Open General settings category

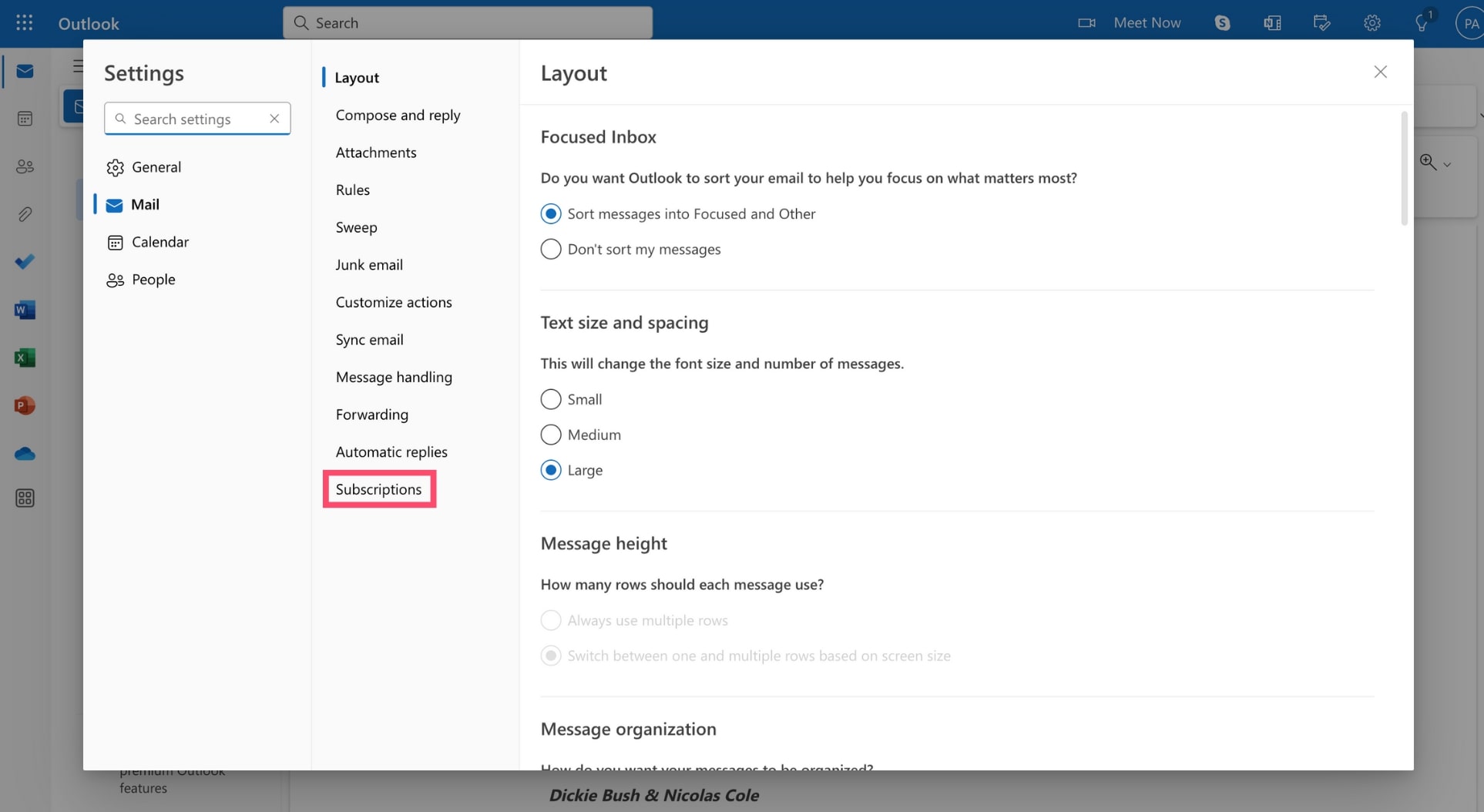pyautogui.click(x=144, y=167)
